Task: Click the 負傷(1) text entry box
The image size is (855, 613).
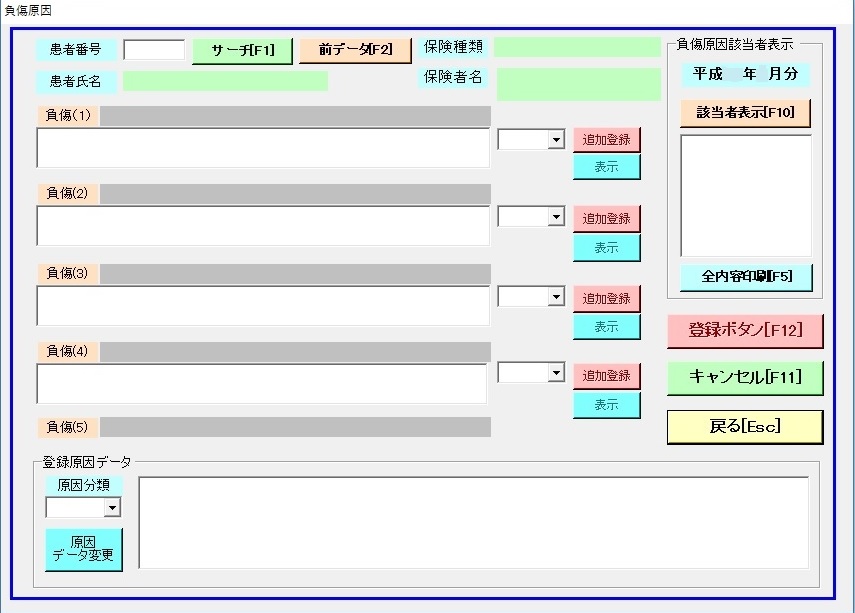Action: click(x=263, y=148)
